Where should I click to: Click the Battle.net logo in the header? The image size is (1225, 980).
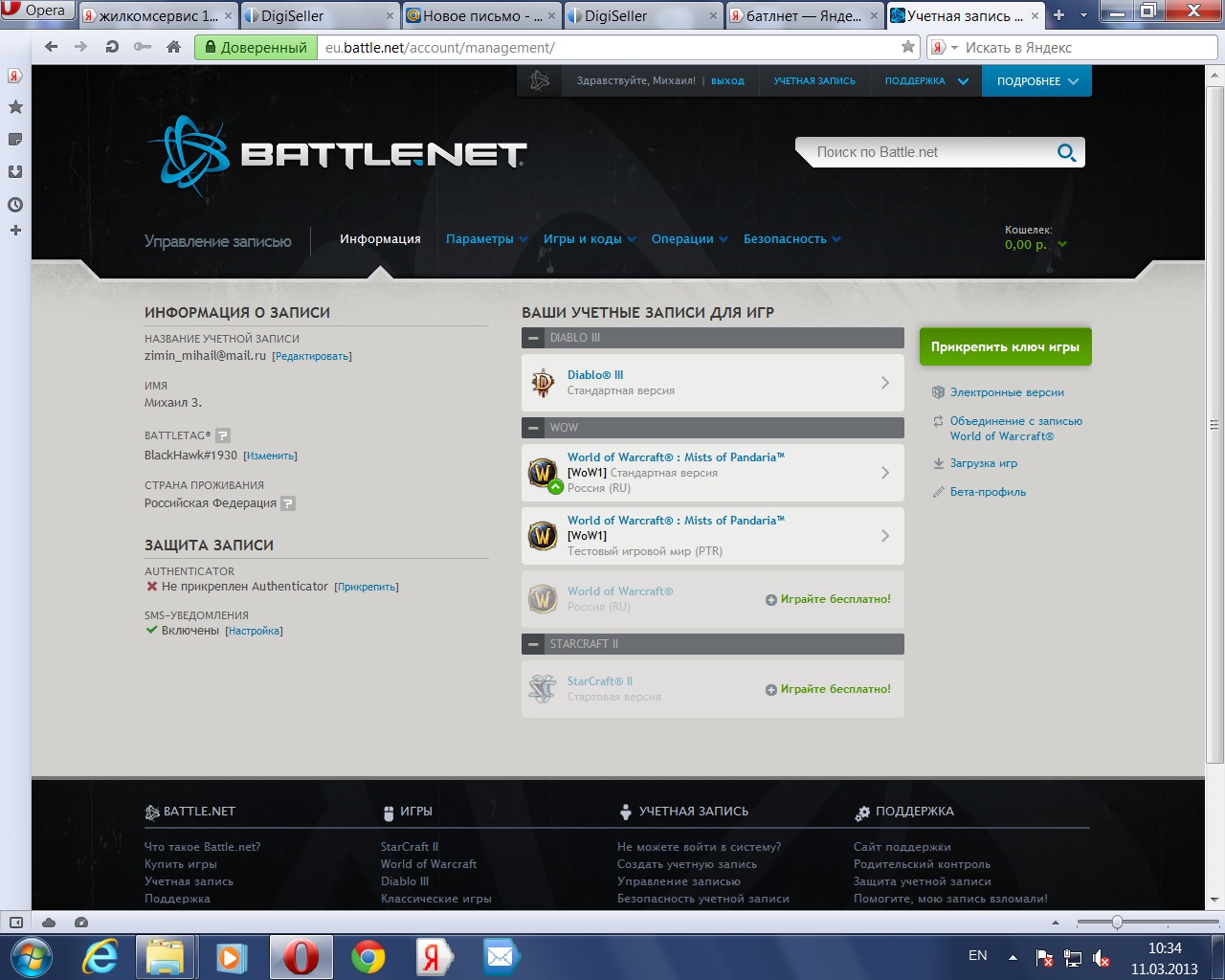(337, 156)
